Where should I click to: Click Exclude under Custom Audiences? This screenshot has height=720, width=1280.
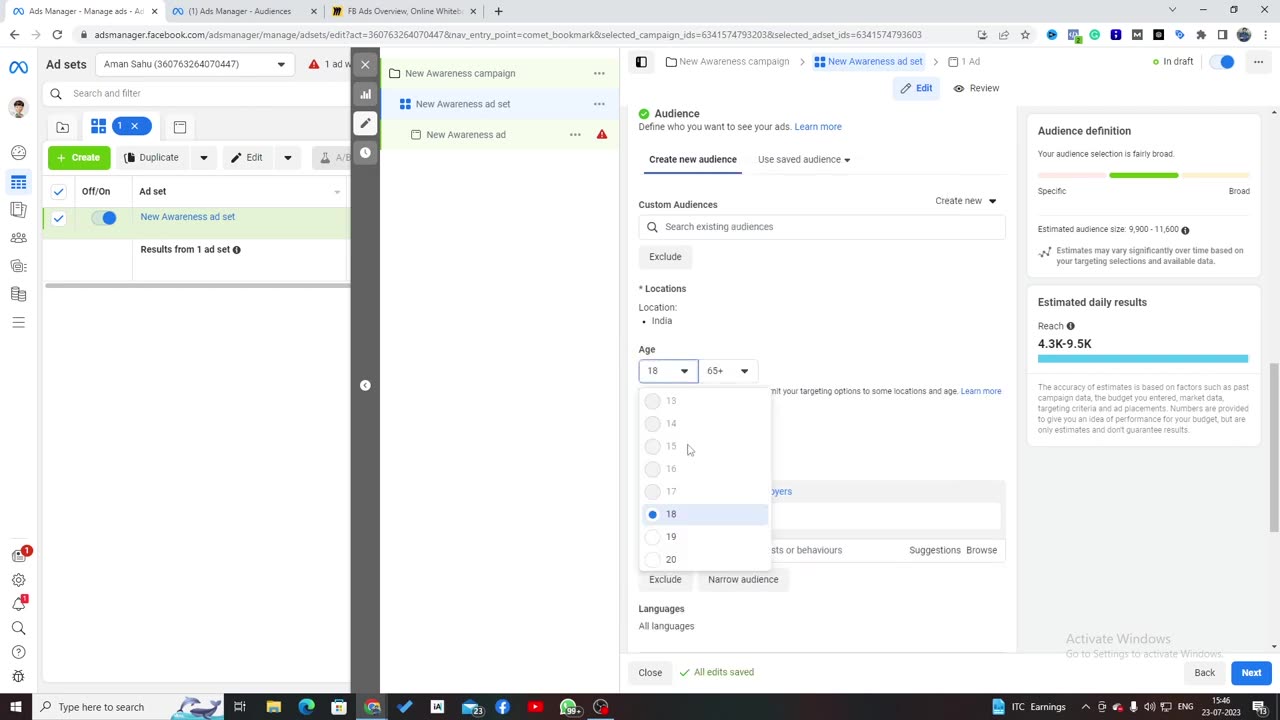pos(665,257)
